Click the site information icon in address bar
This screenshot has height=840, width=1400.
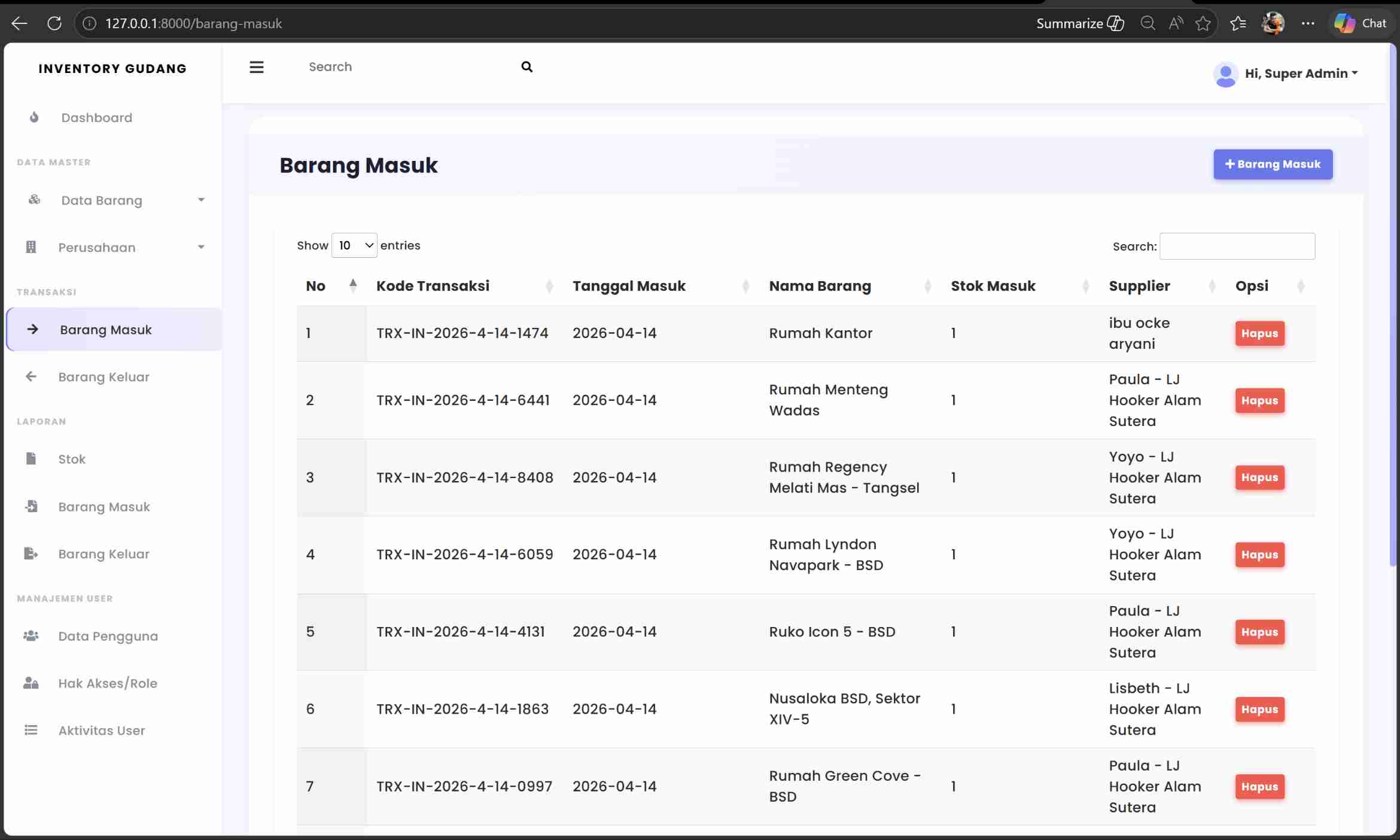[x=89, y=23]
